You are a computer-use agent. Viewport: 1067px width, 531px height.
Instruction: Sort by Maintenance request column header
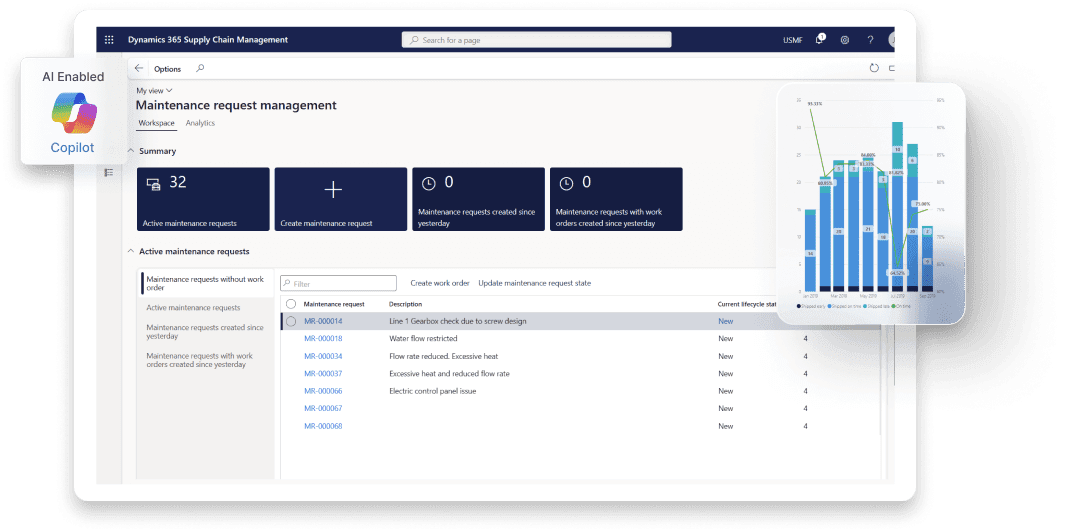pos(334,304)
